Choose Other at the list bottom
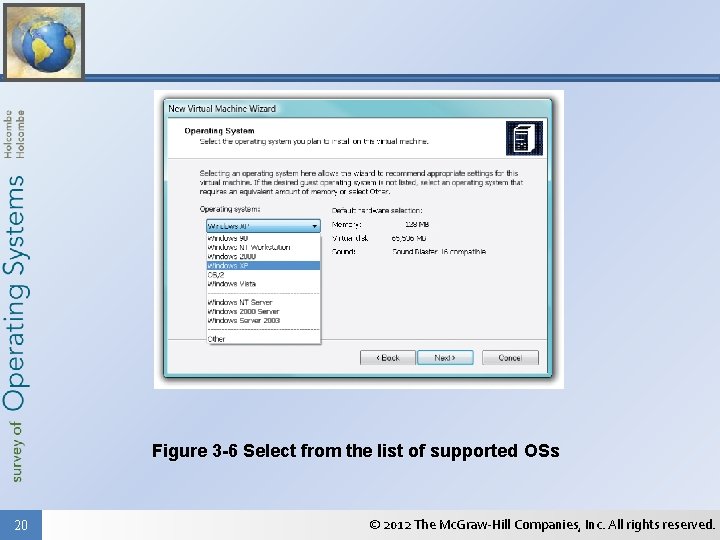The height and width of the screenshot is (540, 720). [x=264, y=339]
